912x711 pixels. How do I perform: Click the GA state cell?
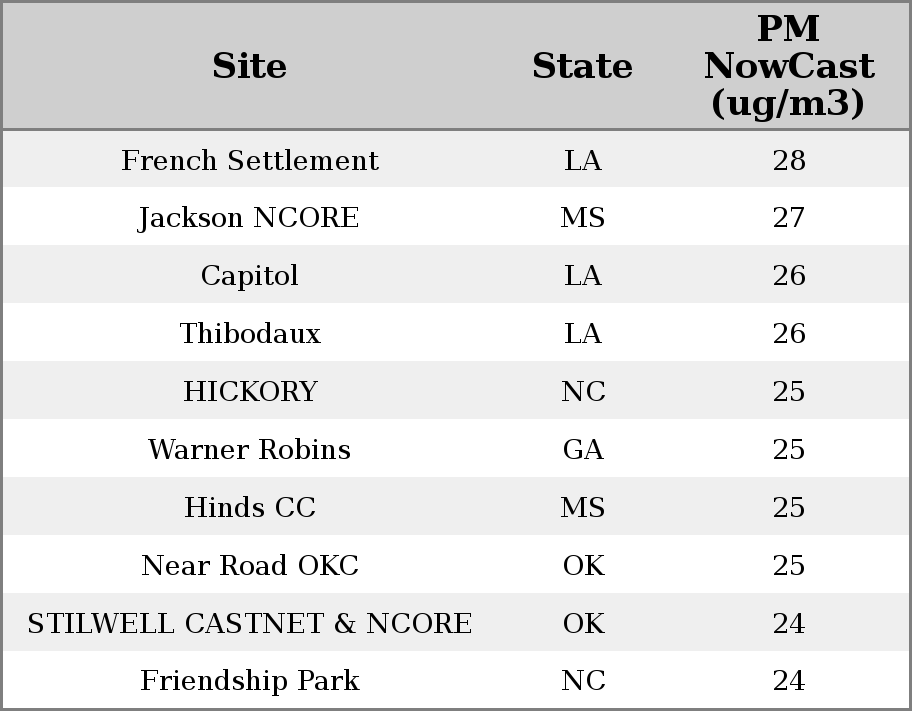(x=582, y=450)
